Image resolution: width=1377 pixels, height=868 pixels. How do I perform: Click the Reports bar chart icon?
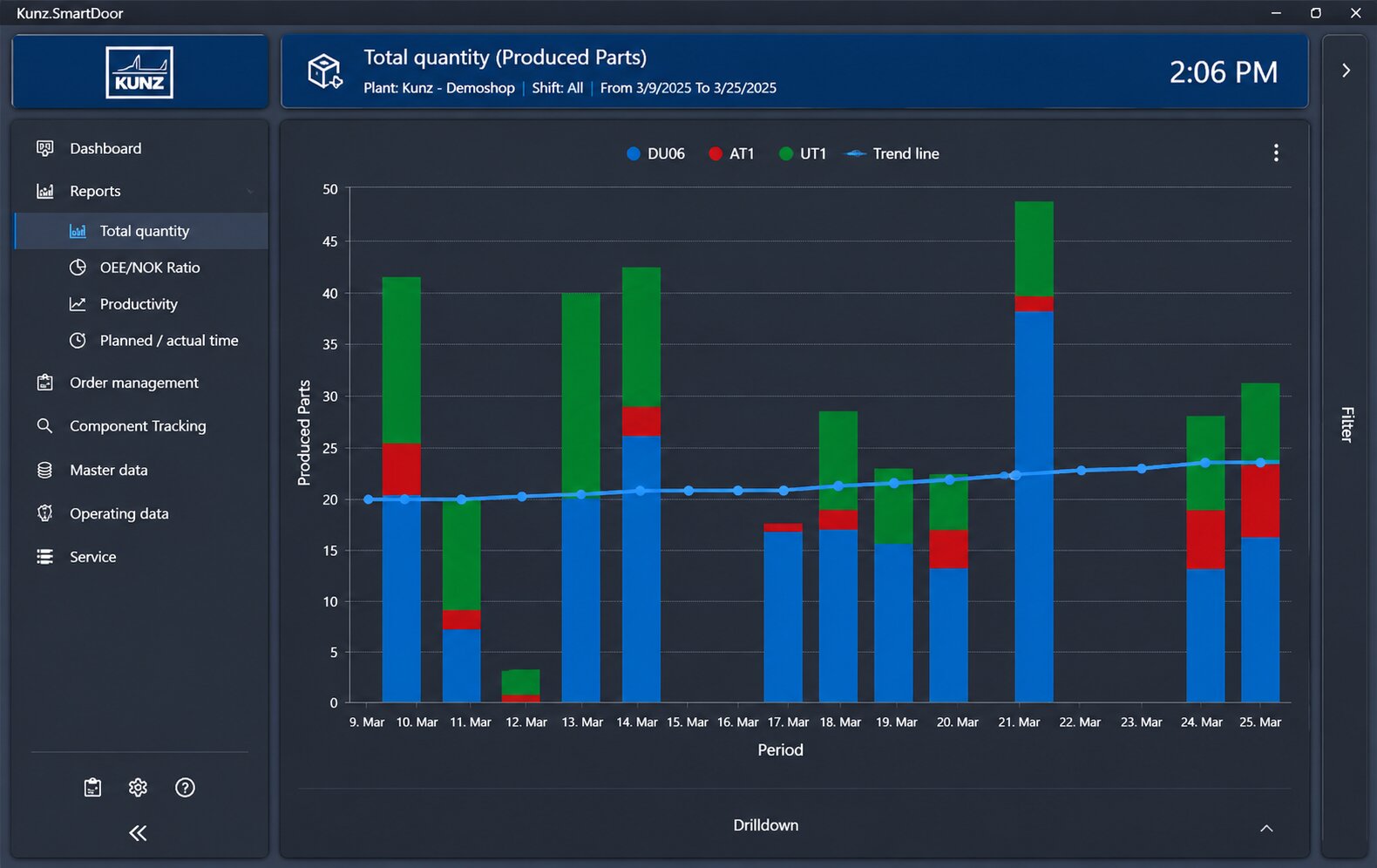[x=45, y=191]
